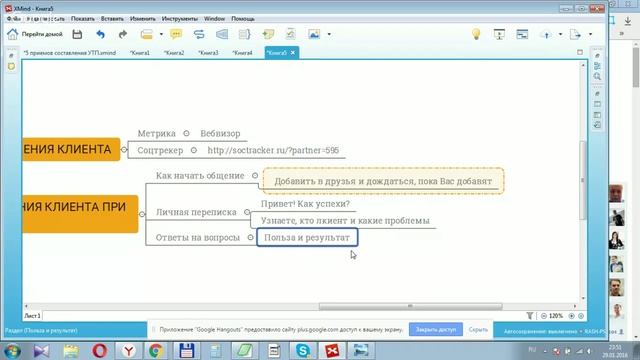Undo the last action
640x360 pixels.
point(100,34)
